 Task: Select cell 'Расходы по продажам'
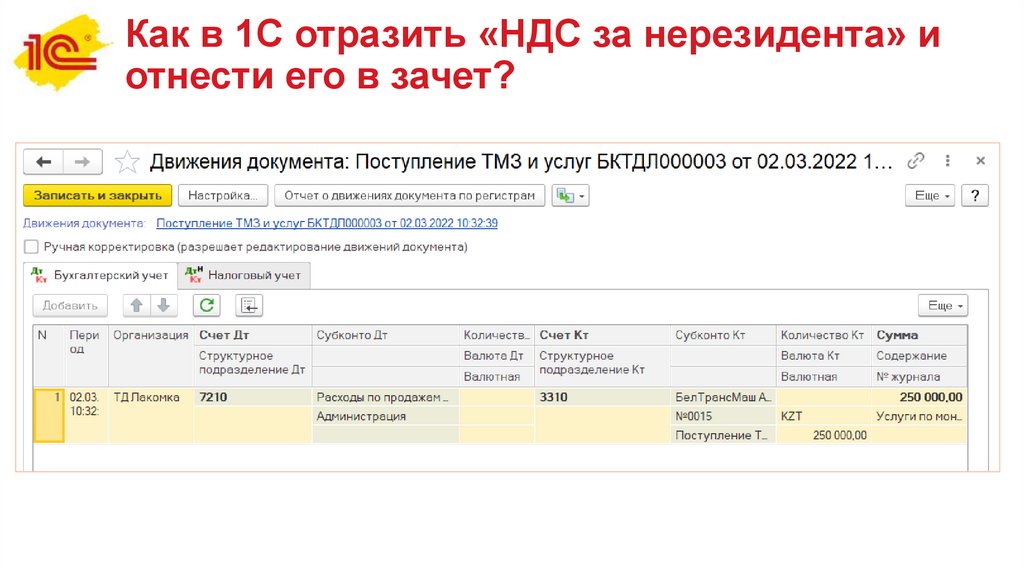click(x=385, y=397)
